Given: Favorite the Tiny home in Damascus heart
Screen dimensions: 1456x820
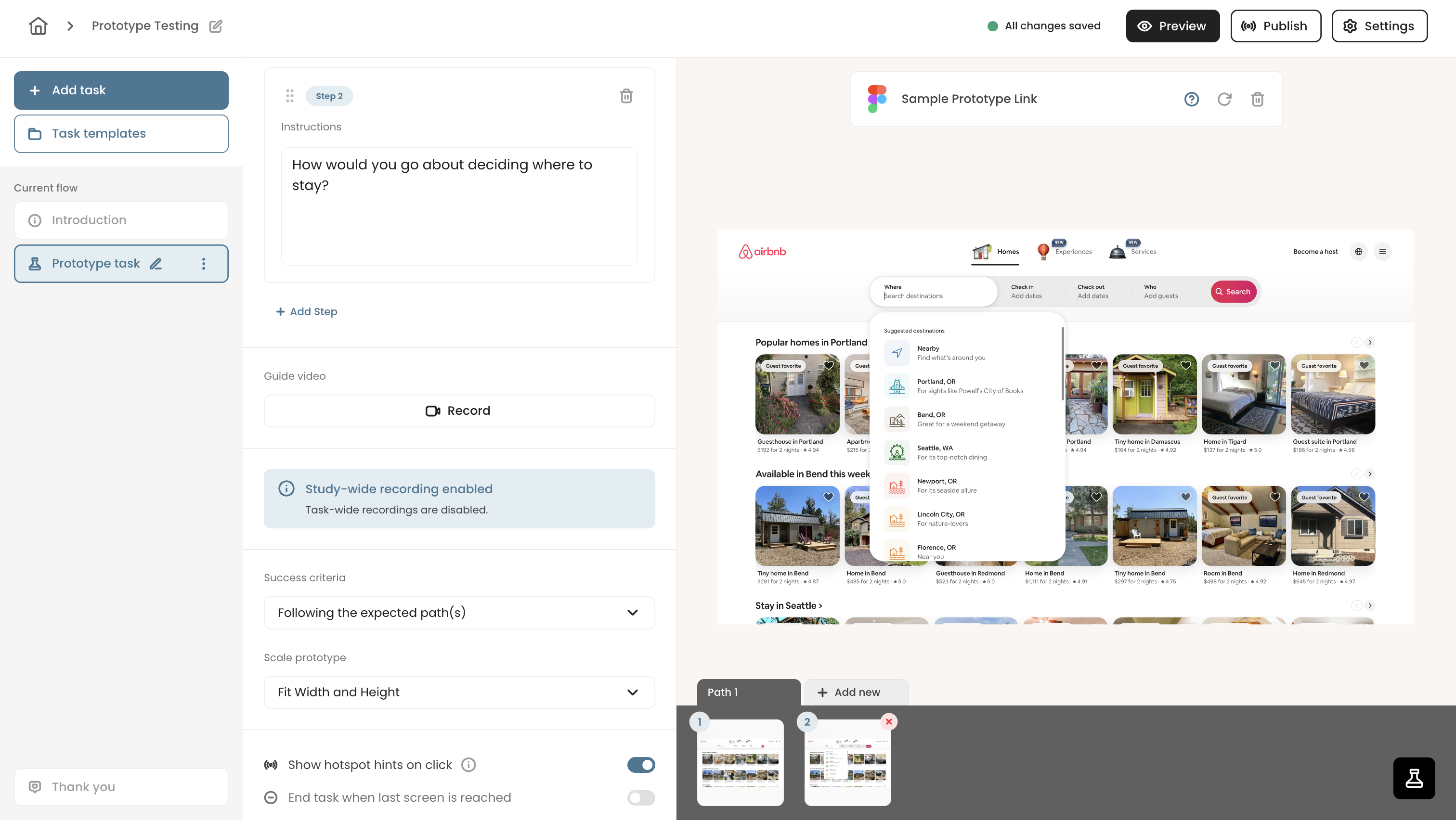Looking at the screenshot, I should (x=1186, y=365).
